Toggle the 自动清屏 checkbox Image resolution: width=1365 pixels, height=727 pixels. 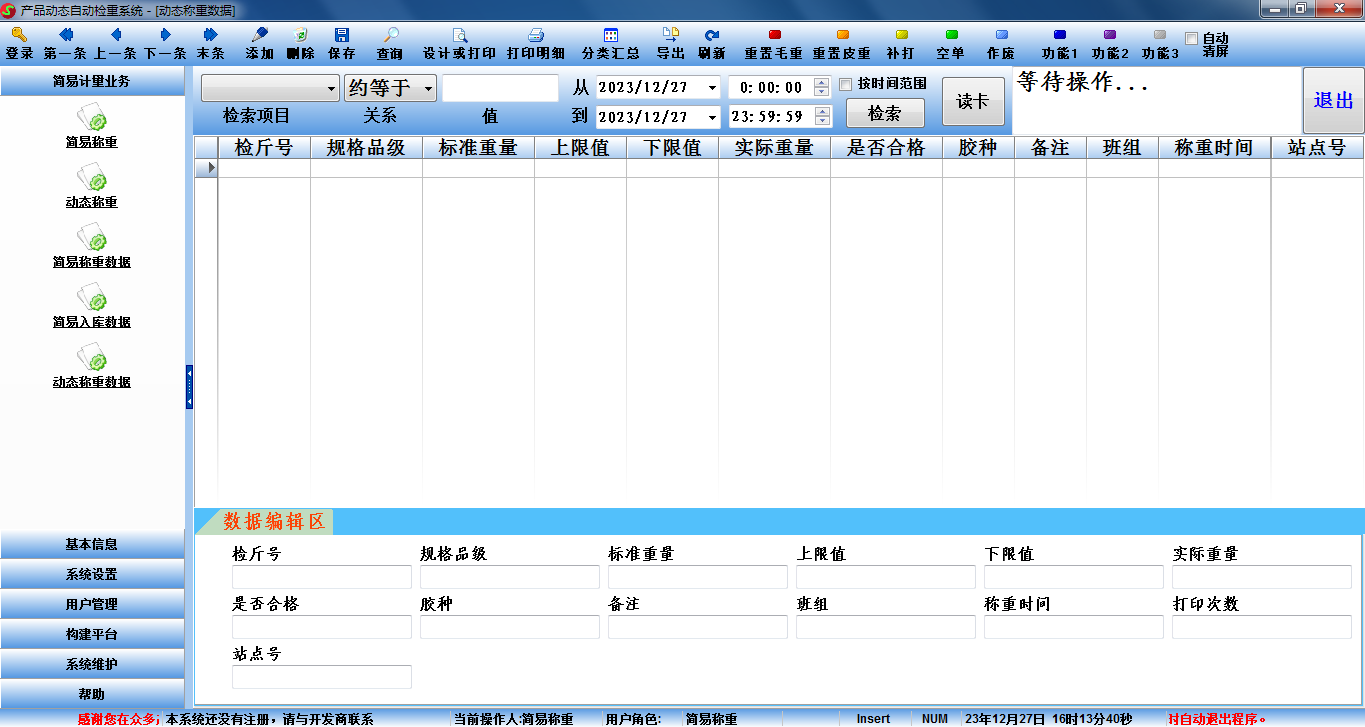coord(1191,39)
